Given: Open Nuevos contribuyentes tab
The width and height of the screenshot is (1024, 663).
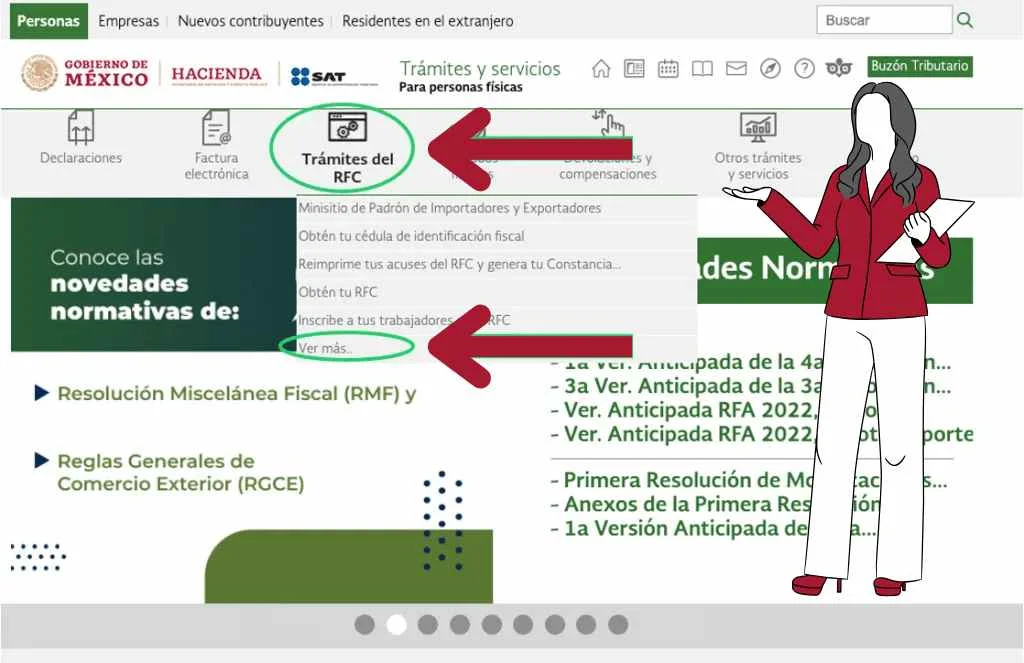Looking at the screenshot, I should tap(250, 21).
